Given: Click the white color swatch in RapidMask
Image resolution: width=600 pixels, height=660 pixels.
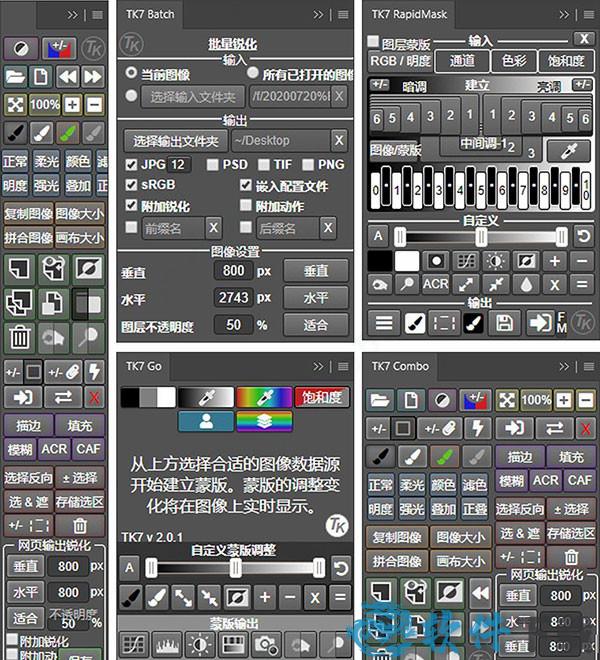Looking at the screenshot, I should tap(407, 261).
